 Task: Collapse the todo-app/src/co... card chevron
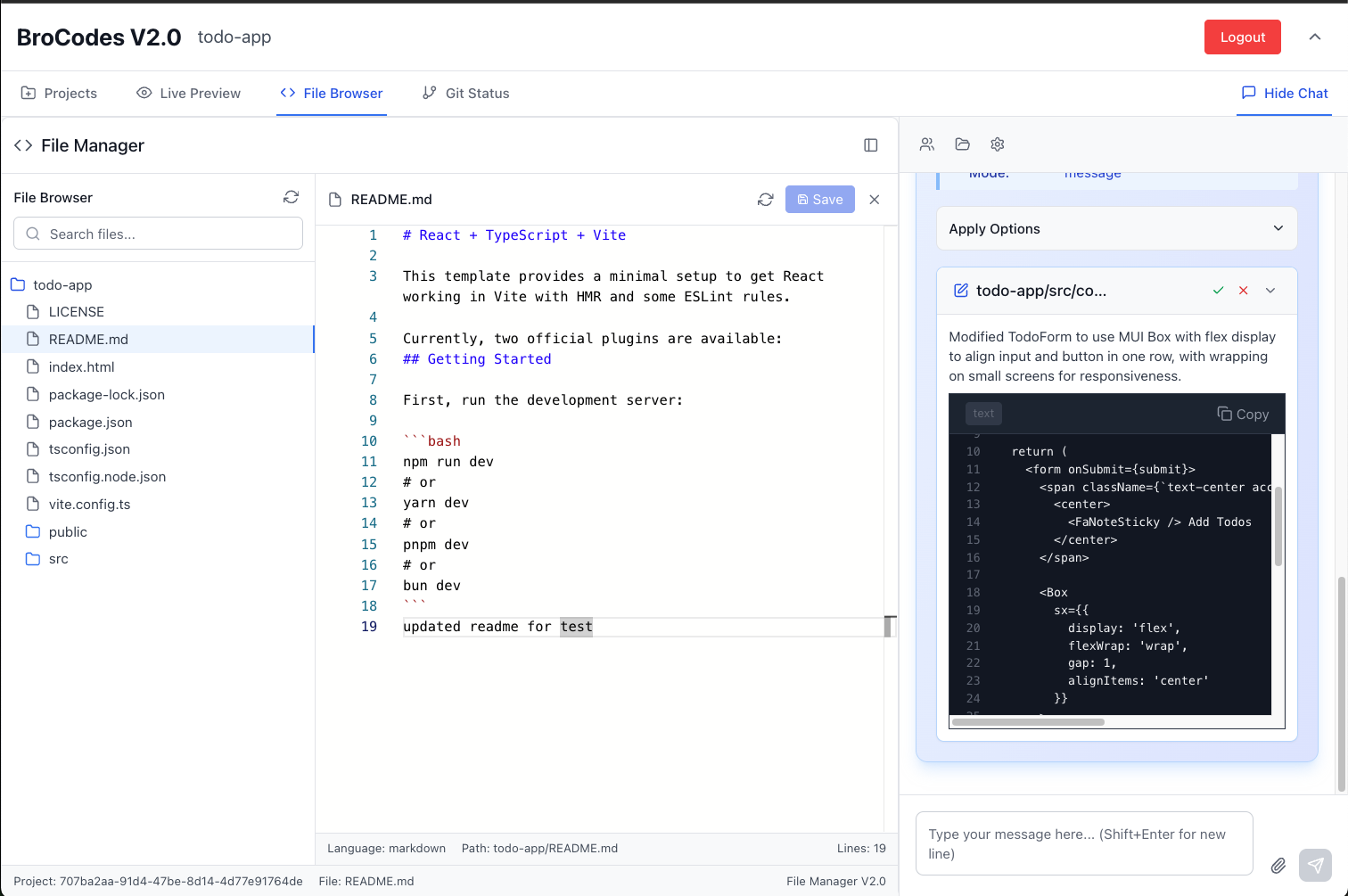click(x=1270, y=291)
